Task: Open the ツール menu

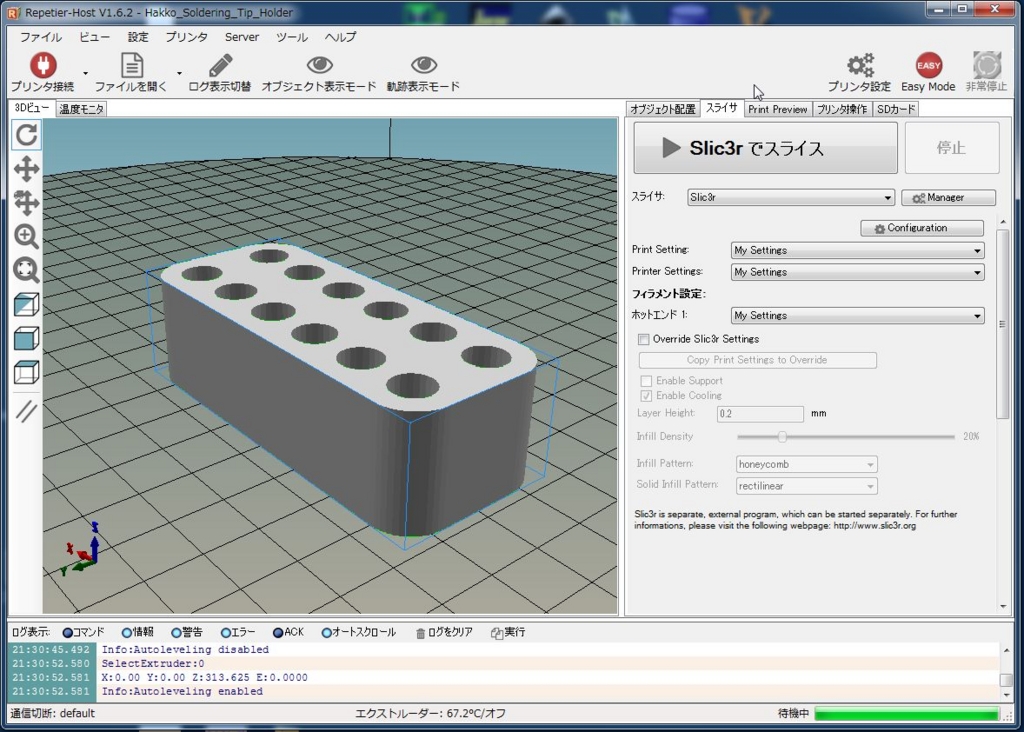Action: tap(291, 37)
